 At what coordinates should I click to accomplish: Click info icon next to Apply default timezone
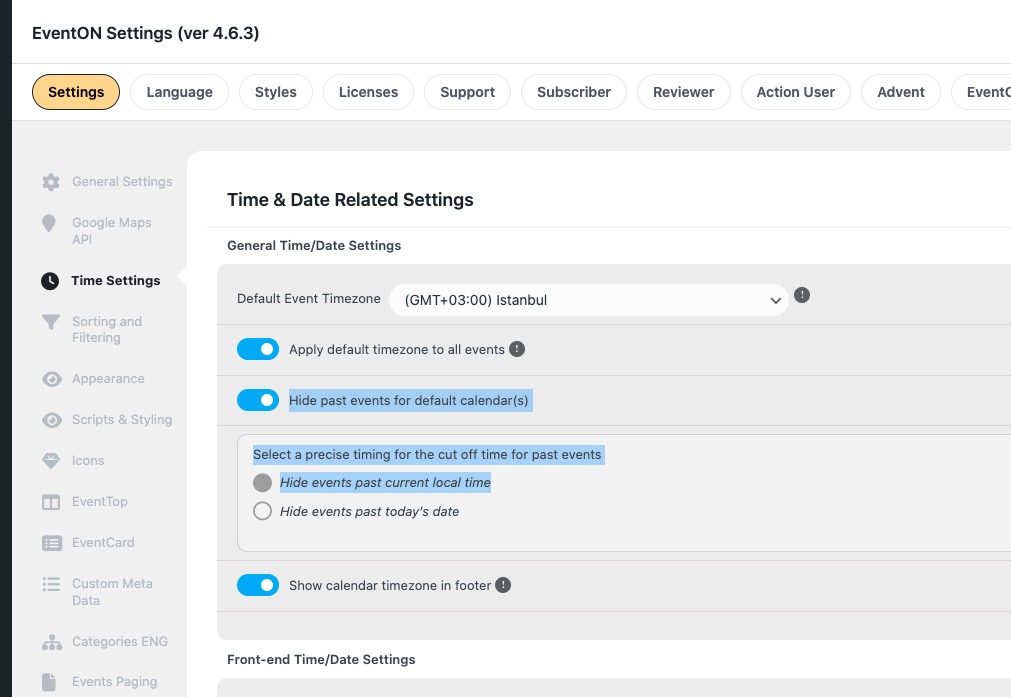[517, 349]
